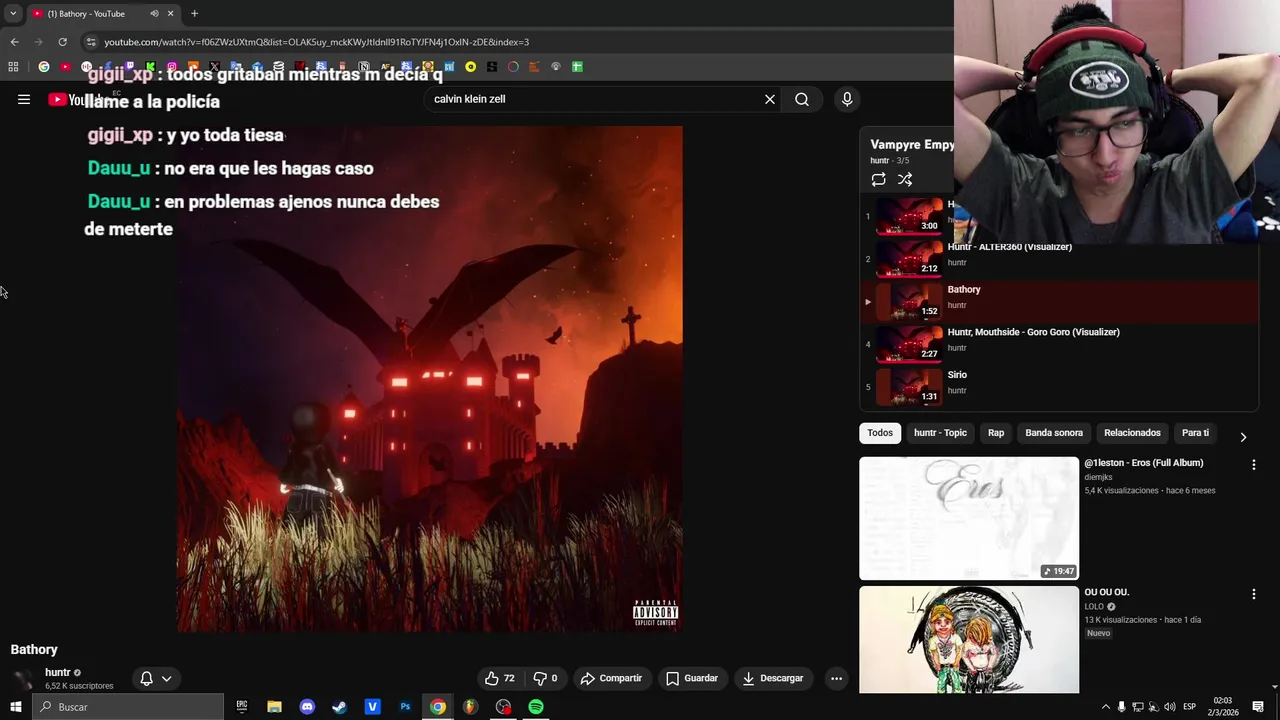Play Huntr, Mouthside - Goro Goro (Visualizer)
Screen dimensions: 1280x720
click(x=1060, y=344)
